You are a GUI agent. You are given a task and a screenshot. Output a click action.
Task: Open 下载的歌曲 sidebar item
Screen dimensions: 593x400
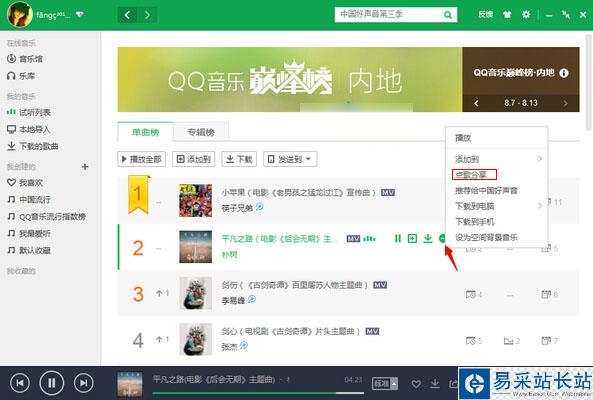[x=33, y=146]
